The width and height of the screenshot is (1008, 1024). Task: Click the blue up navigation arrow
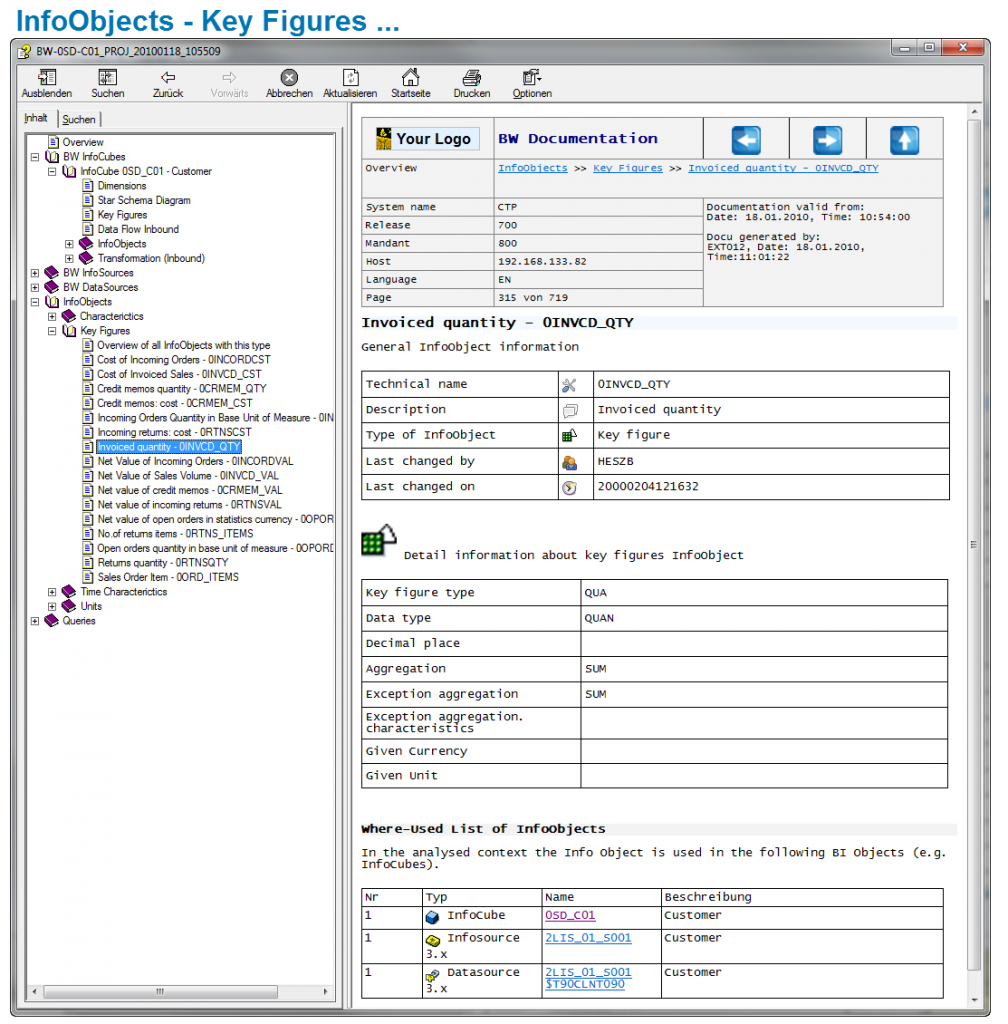point(903,139)
